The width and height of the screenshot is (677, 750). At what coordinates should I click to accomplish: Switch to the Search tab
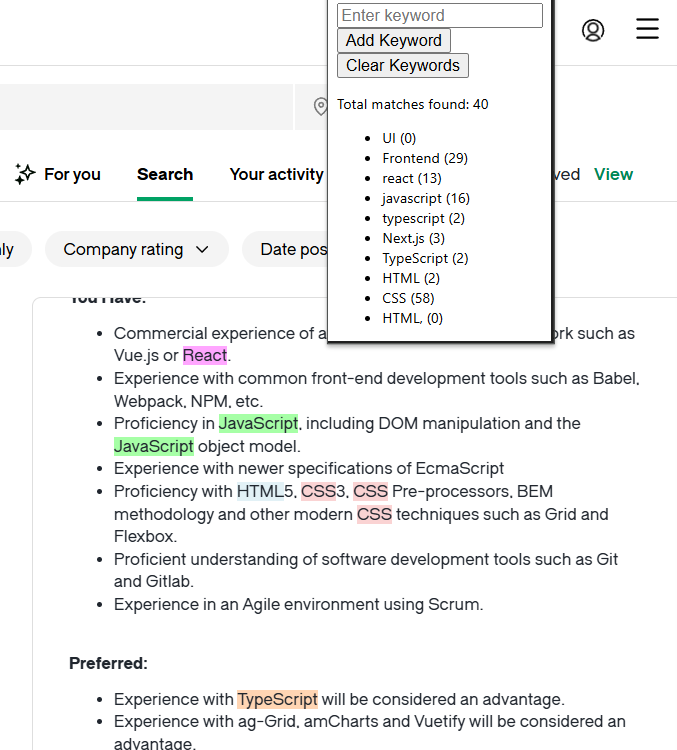tap(165, 174)
